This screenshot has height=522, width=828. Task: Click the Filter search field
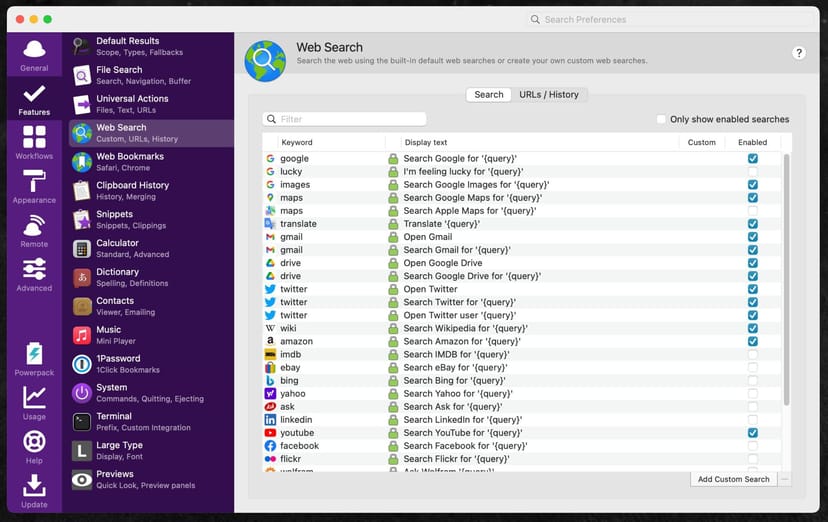point(345,119)
